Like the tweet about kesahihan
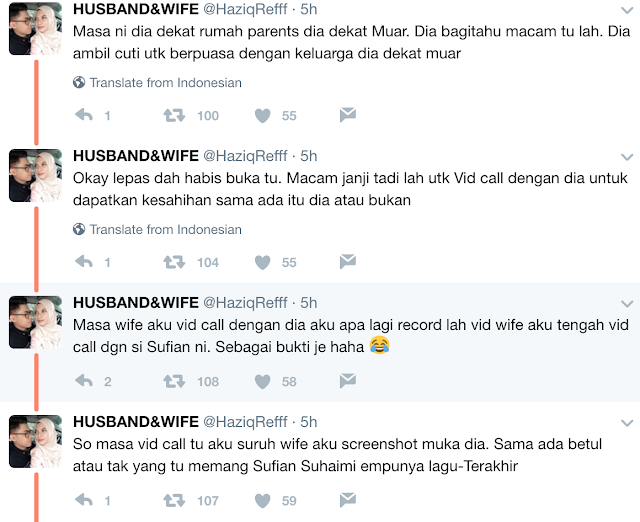This screenshot has width=640, height=522. coord(262,262)
